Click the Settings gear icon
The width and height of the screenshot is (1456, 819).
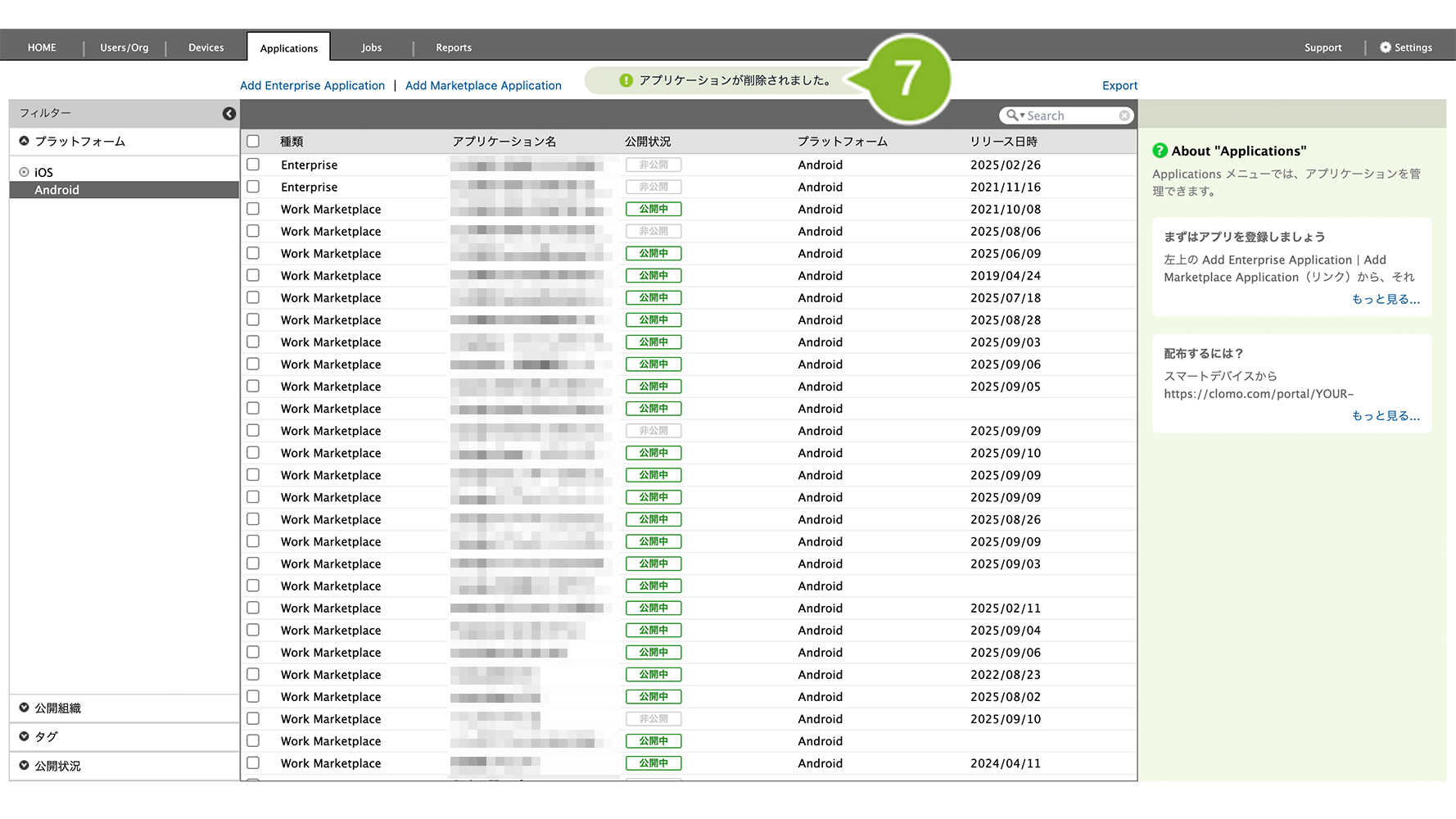point(1385,48)
